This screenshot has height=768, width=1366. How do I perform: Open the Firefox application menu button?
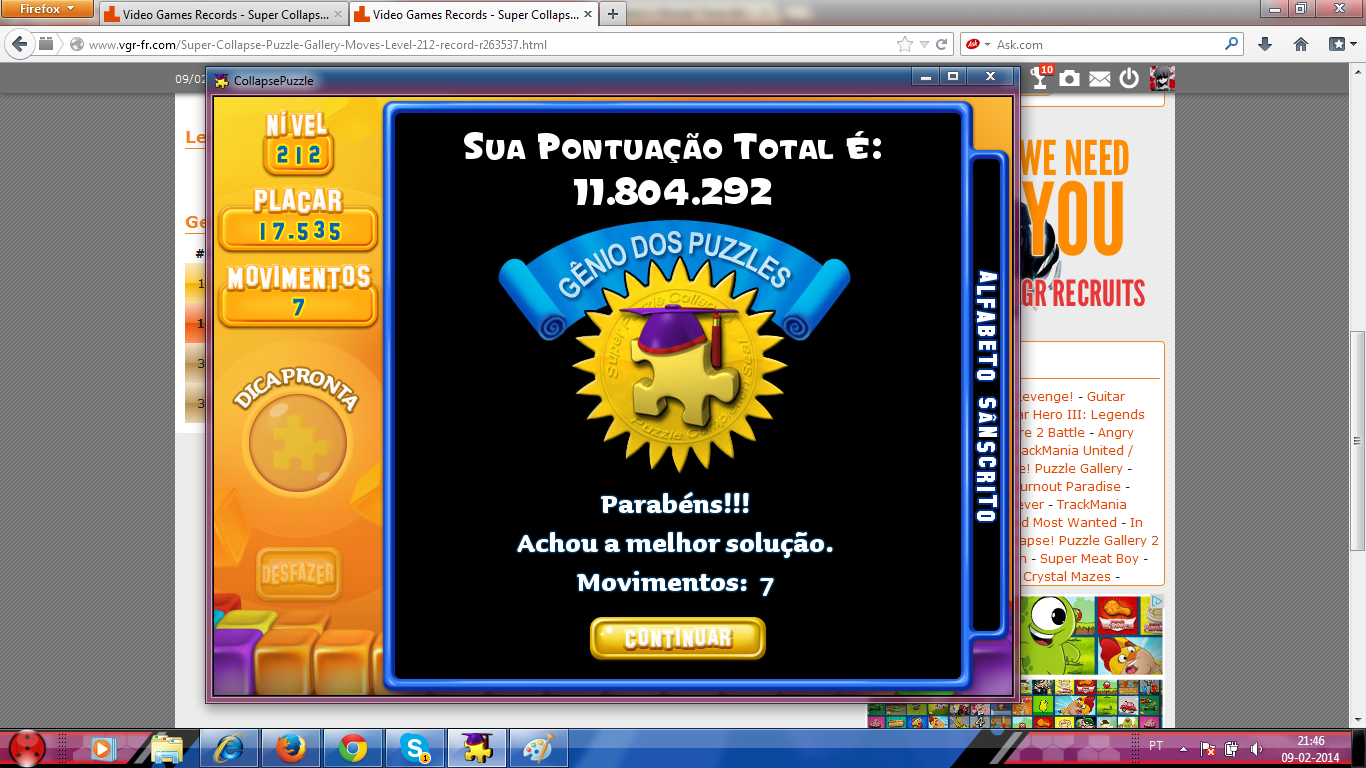[47, 9]
